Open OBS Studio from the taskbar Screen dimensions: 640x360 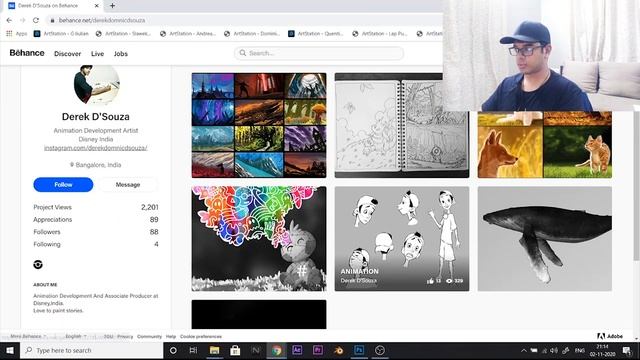pyautogui.click(x=380, y=350)
